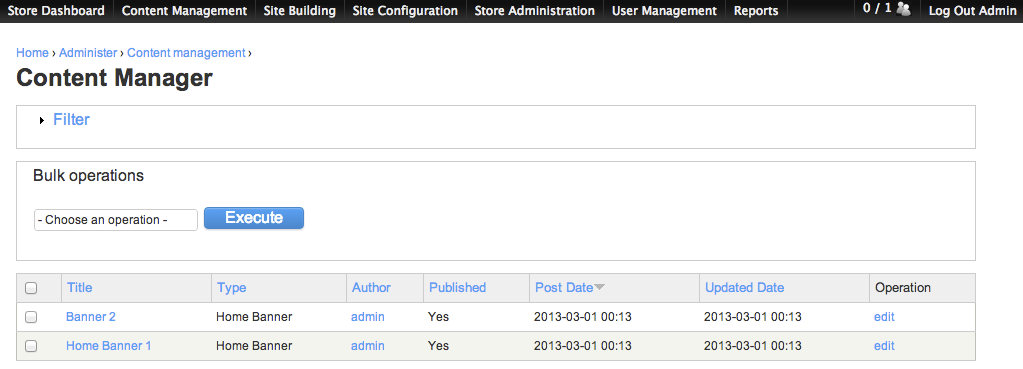Check the Banner 2 row checkbox
The height and width of the screenshot is (369, 1023).
coord(31,317)
